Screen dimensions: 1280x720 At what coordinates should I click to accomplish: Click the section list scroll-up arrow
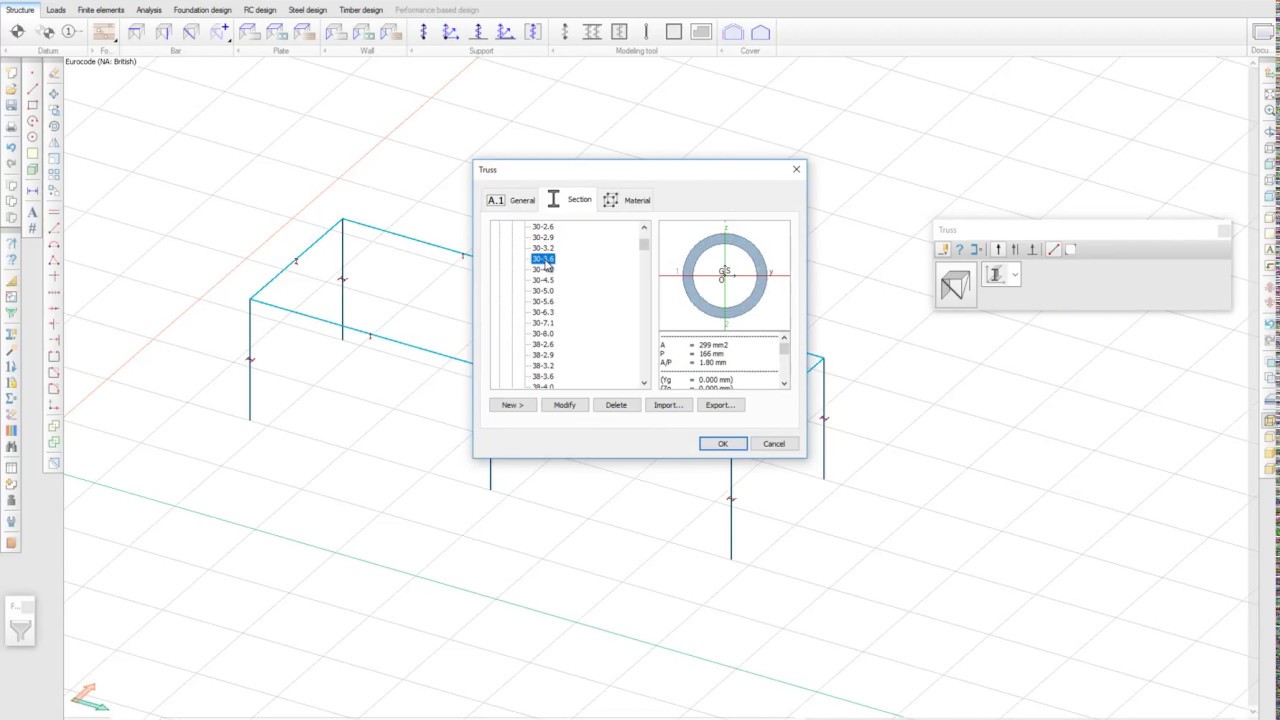click(644, 228)
